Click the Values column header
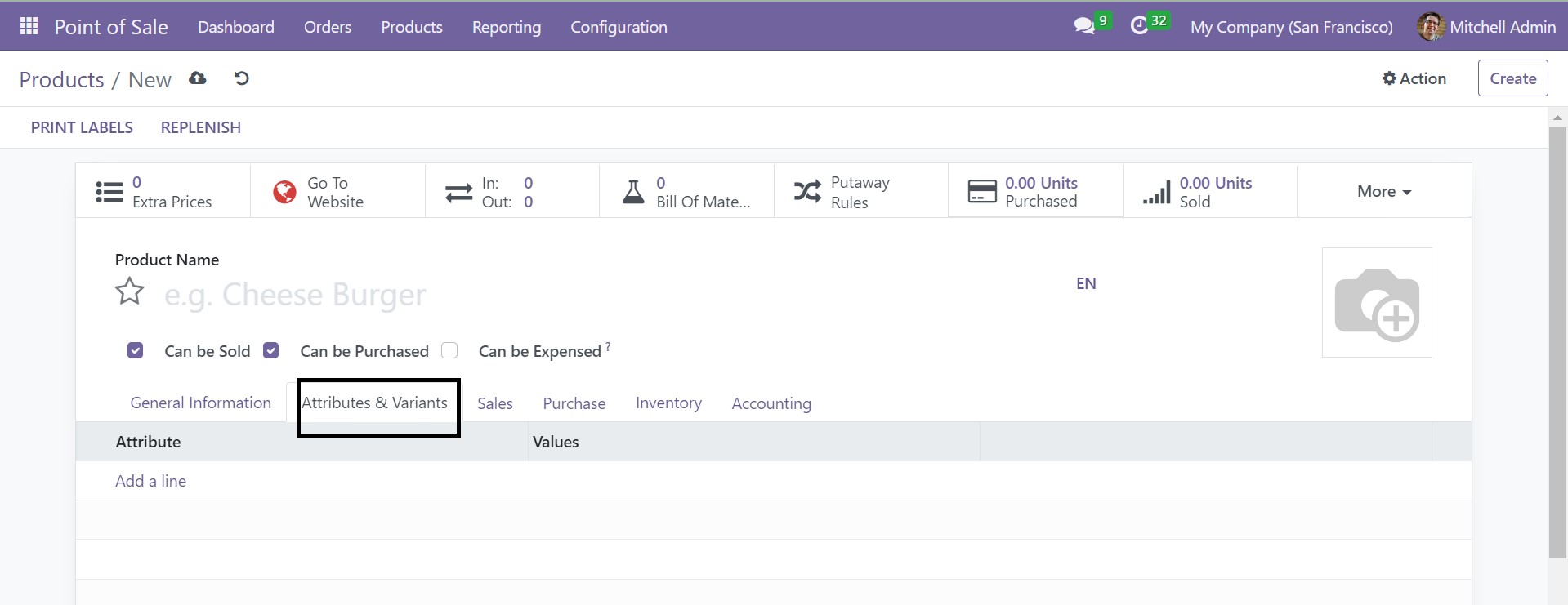1568x605 pixels. [556, 442]
